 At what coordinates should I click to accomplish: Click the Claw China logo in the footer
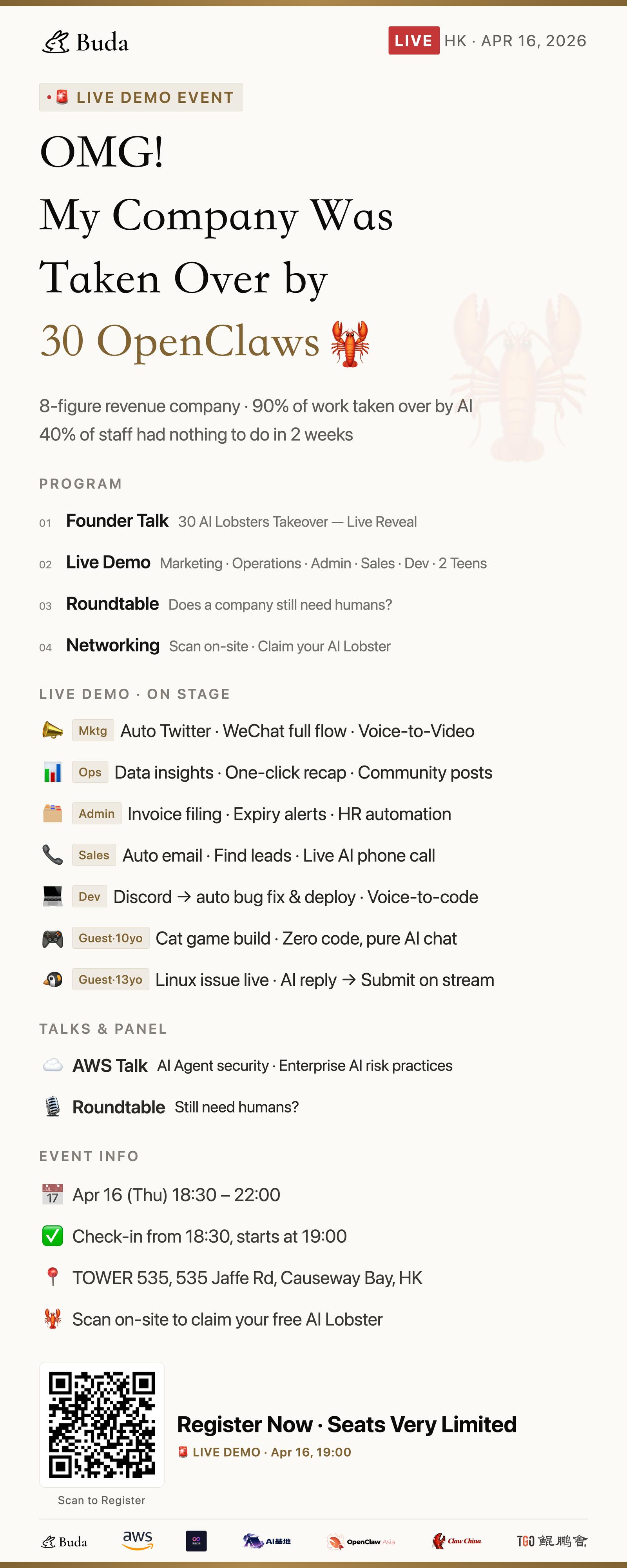click(457, 1541)
